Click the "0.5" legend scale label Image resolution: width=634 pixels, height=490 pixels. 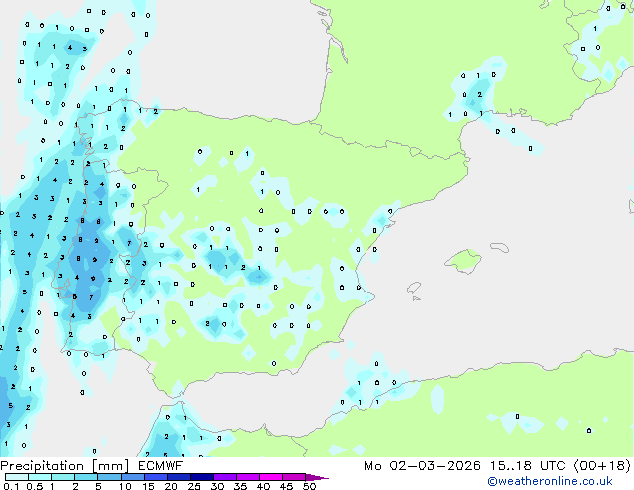click(x=35, y=486)
